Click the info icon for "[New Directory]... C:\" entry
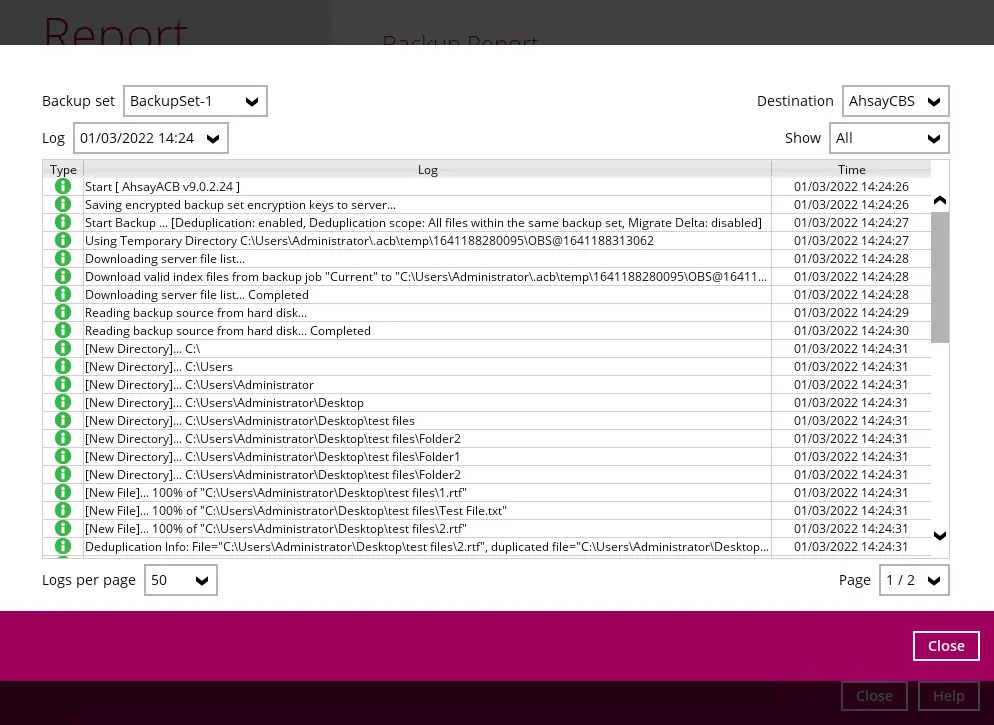994x725 pixels. coord(63,348)
